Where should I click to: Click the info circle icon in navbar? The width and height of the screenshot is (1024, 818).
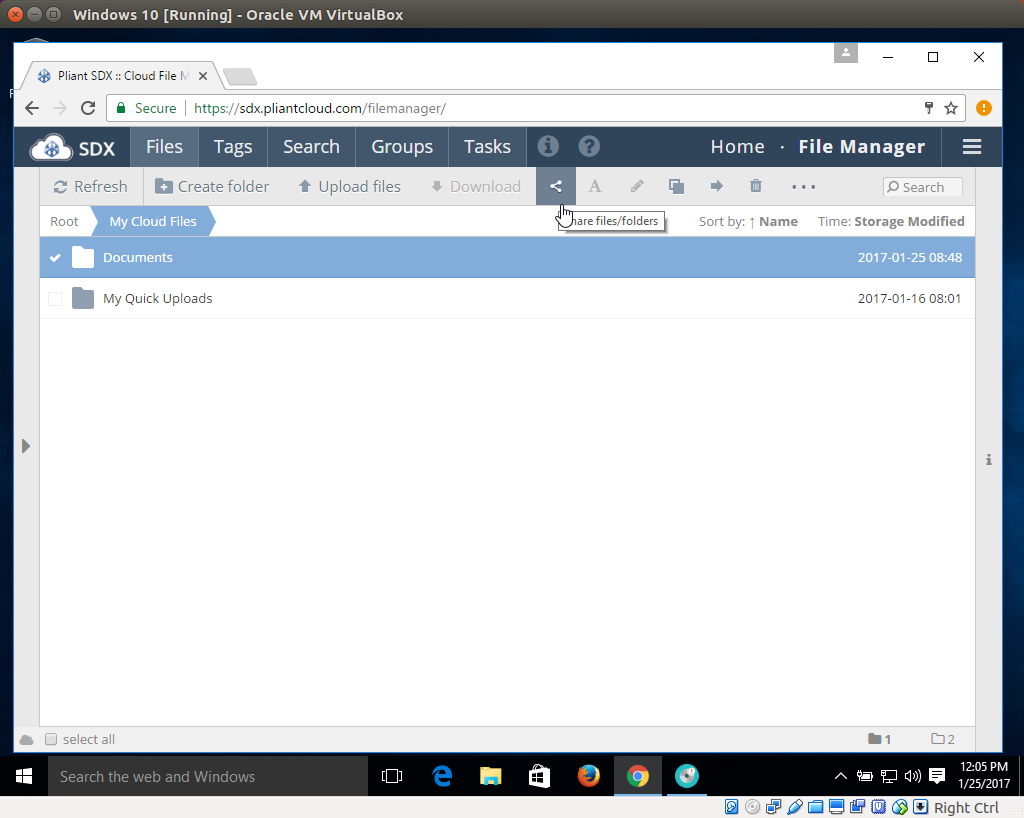pos(548,146)
